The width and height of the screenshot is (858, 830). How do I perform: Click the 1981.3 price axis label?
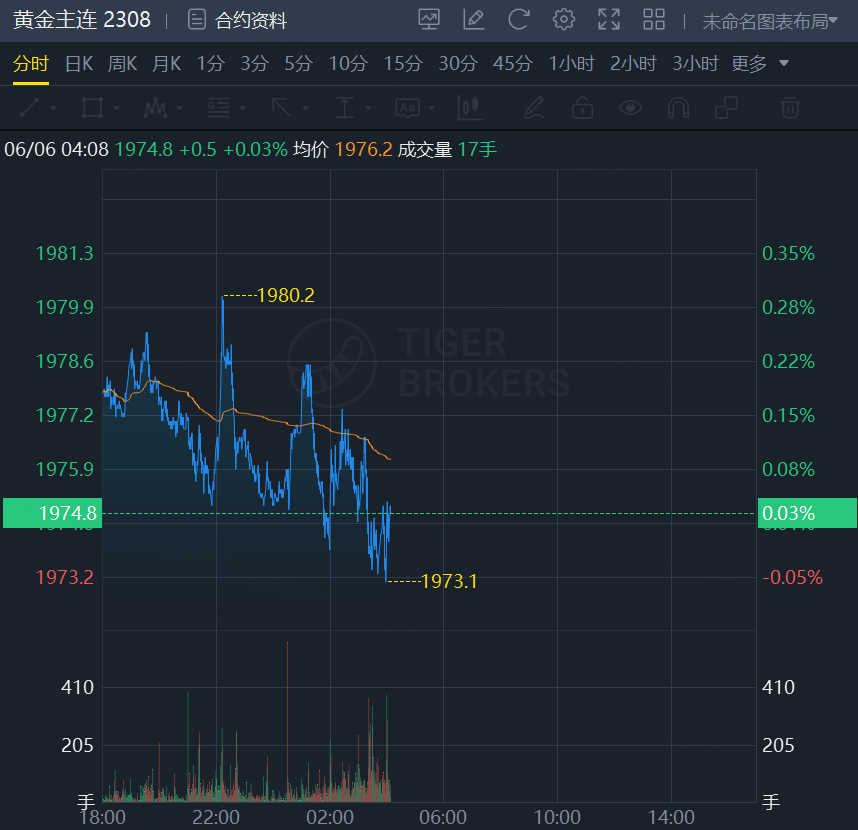pyautogui.click(x=65, y=253)
